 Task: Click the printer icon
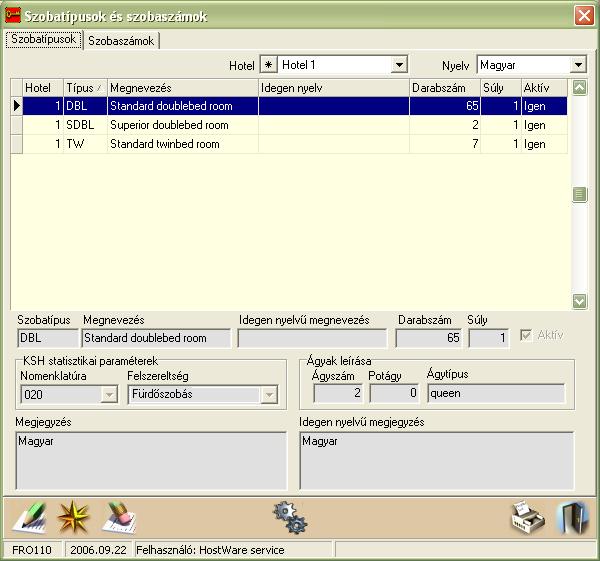(x=528, y=518)
